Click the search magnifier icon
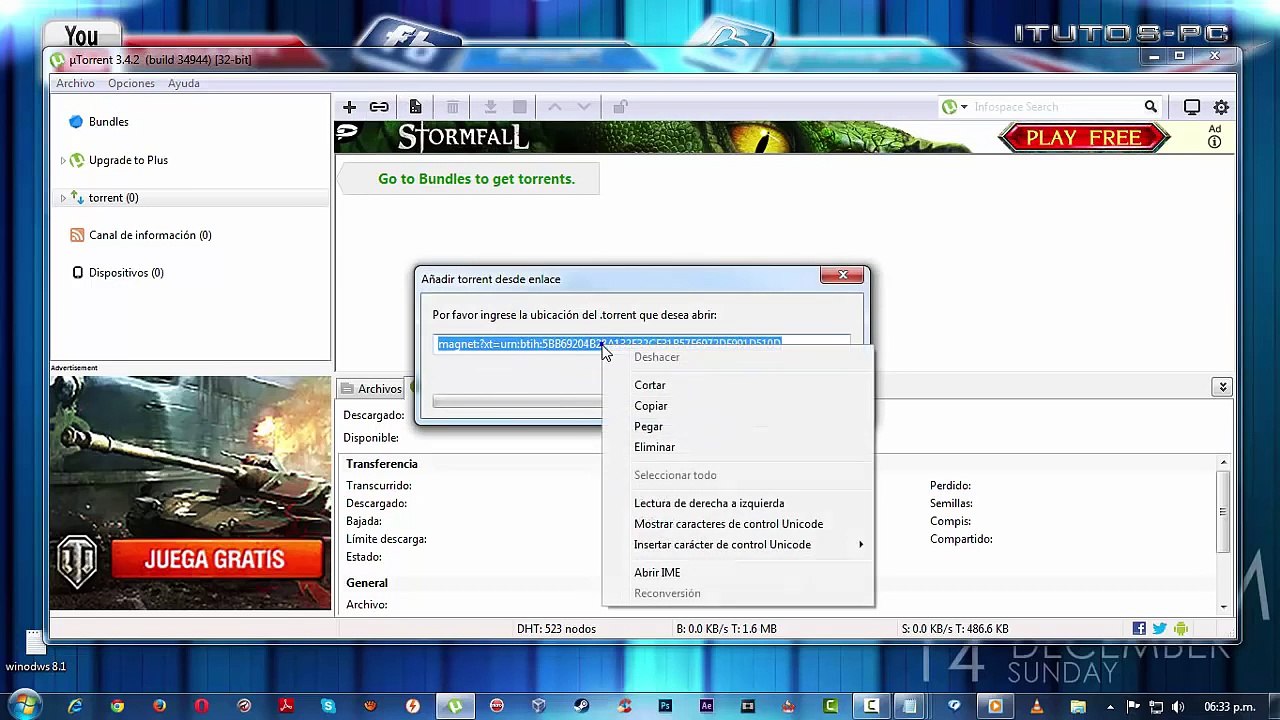Image resolution: width=1280 pixels, height=720 pixels. pos(1151,107)
